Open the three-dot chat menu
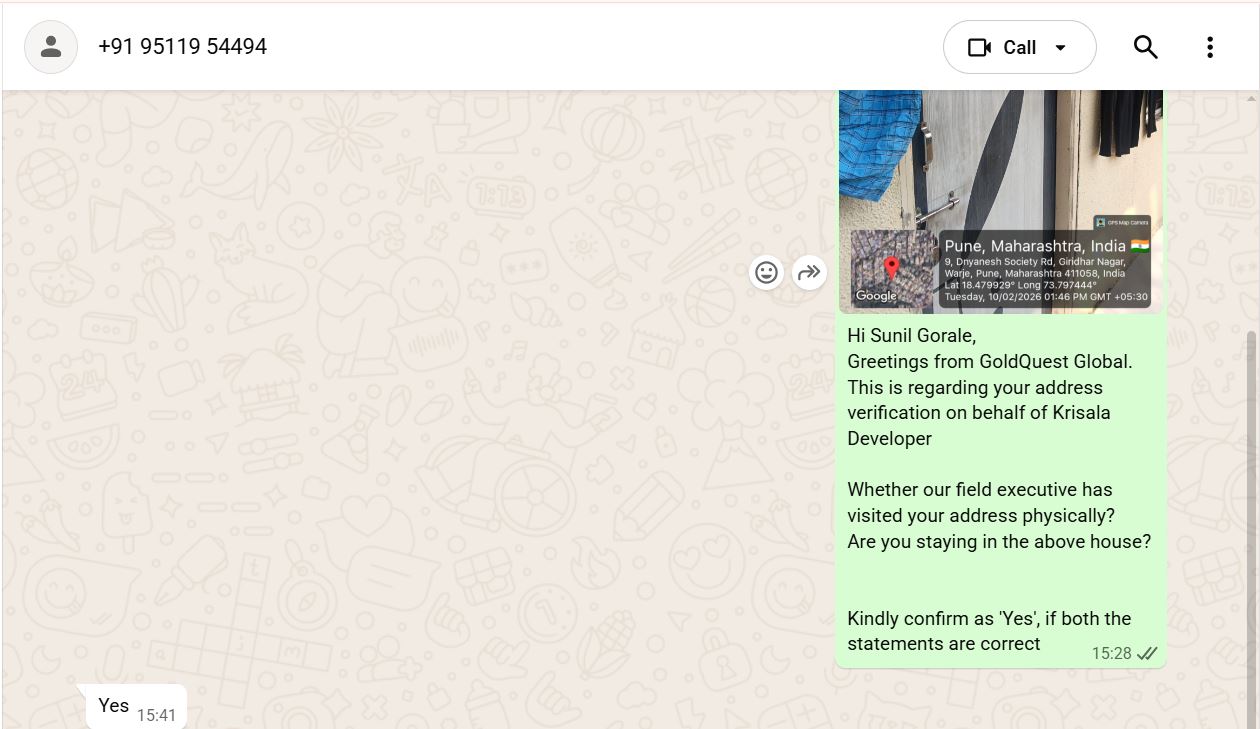 coord(1209,47)
